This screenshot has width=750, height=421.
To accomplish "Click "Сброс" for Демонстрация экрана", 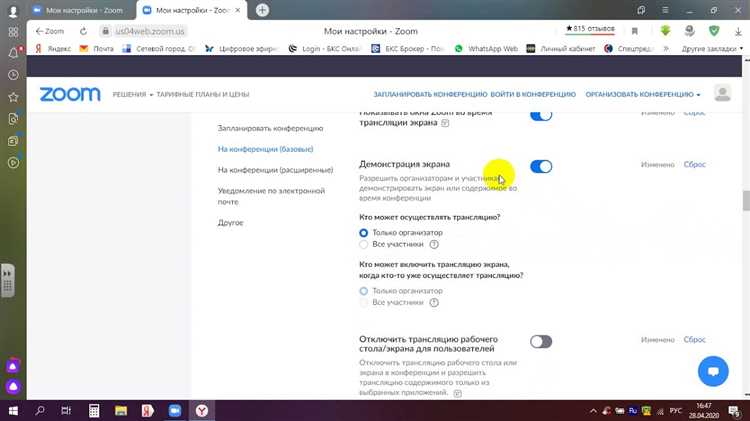I will tap(695, 165).
